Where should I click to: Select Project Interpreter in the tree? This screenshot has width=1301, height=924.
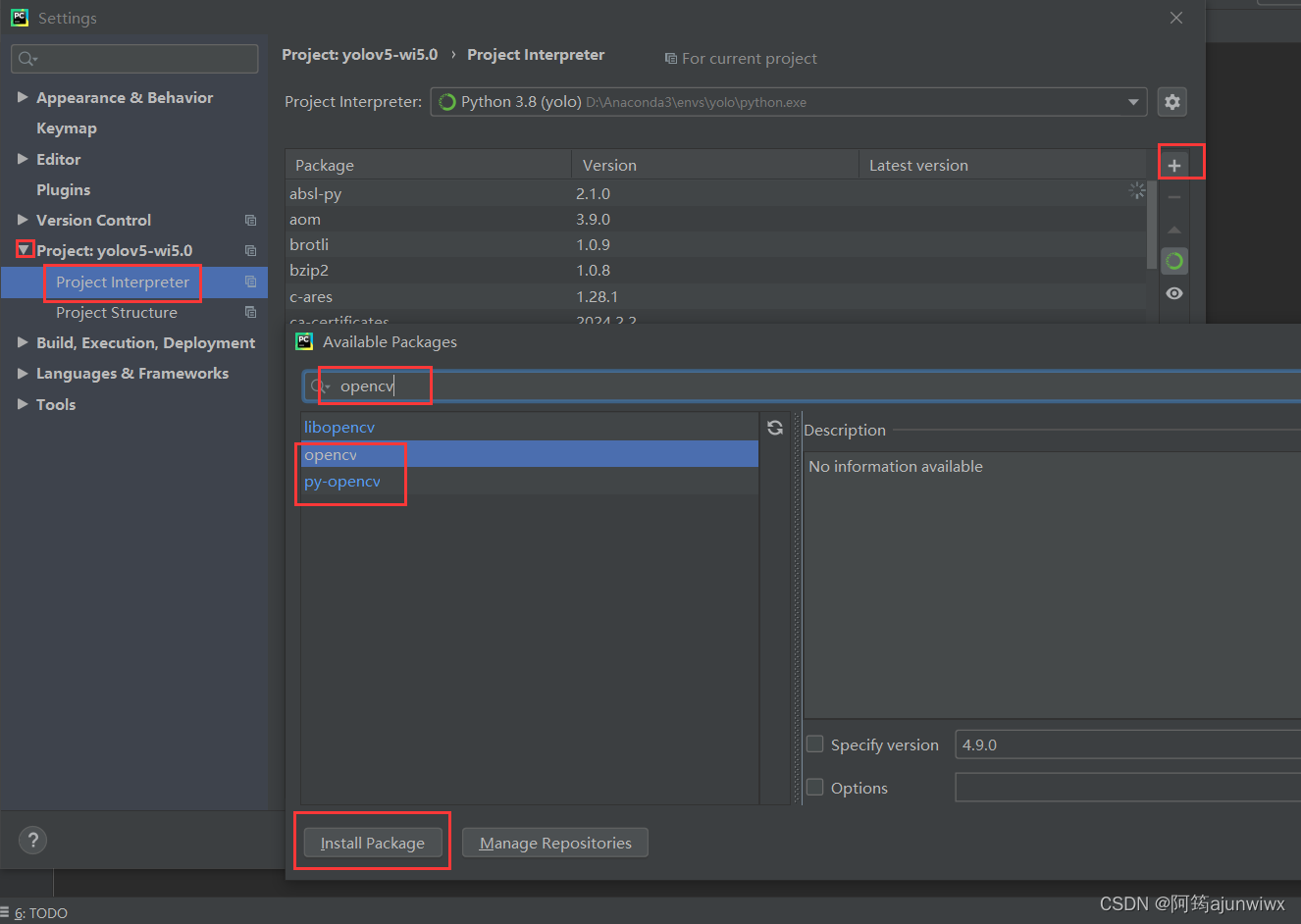(x=134, y=282)
